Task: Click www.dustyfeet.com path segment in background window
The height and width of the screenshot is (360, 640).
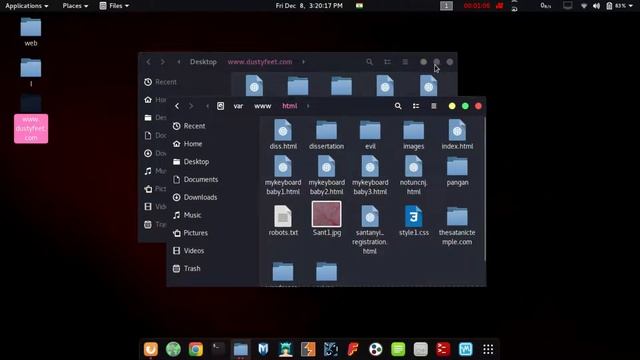Action: pos(260,62)
